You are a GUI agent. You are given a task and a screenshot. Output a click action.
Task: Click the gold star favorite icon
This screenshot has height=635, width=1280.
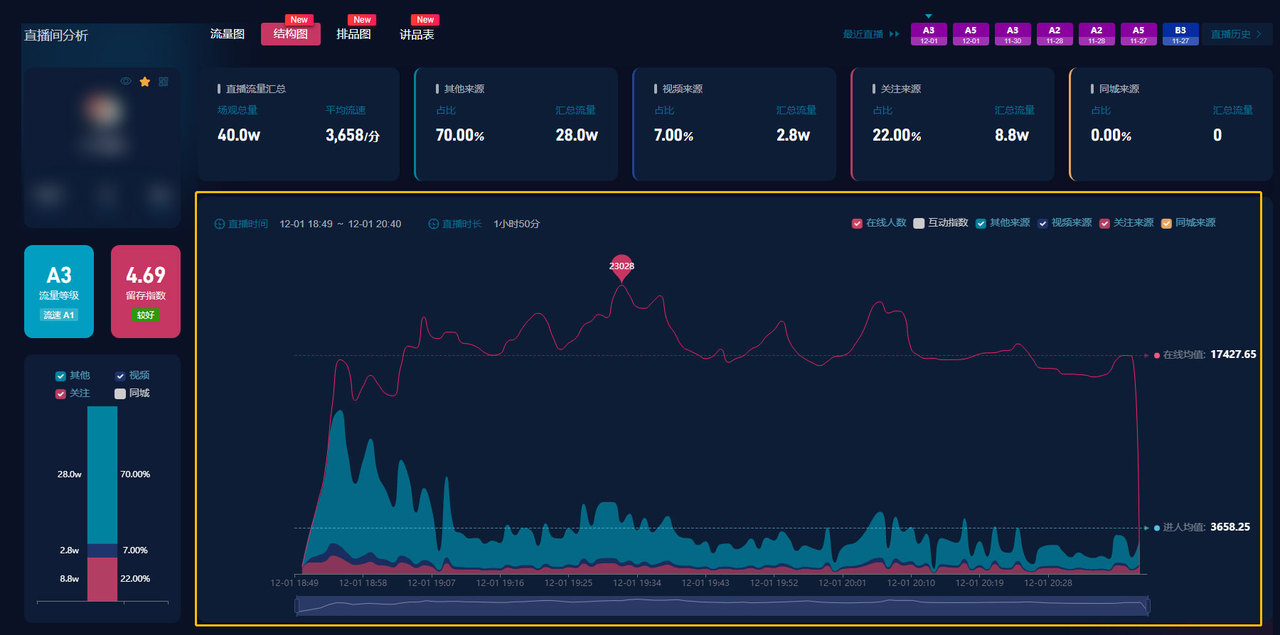coord(145,82)
